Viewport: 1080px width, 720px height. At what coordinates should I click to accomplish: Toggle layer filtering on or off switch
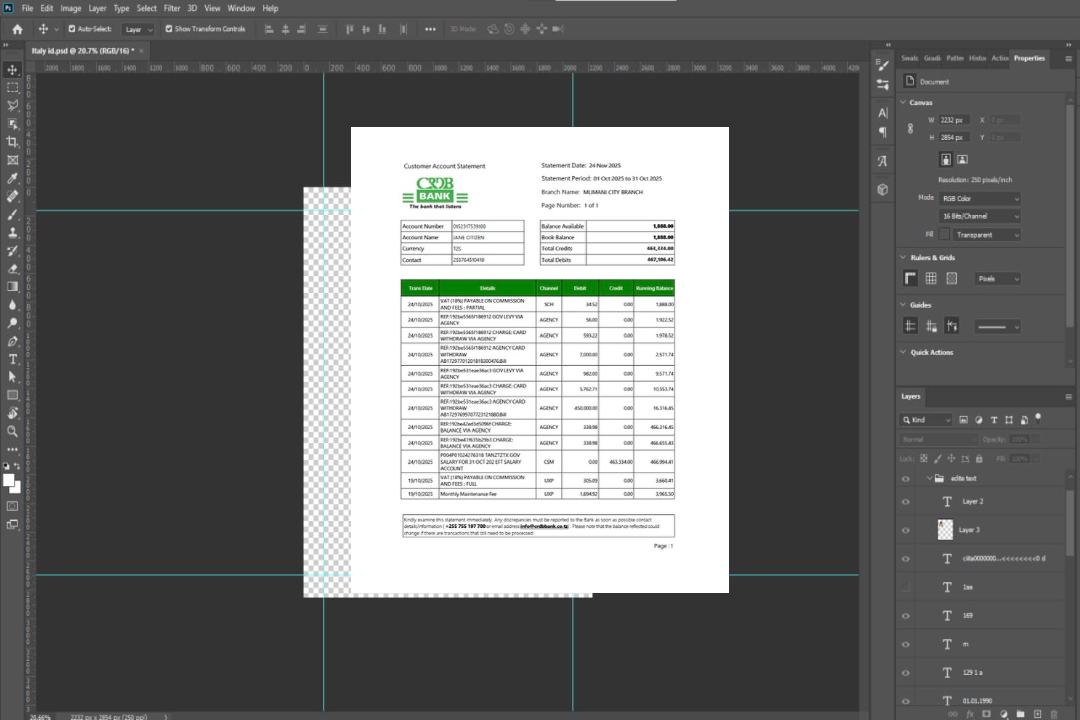coord(1038,418)
